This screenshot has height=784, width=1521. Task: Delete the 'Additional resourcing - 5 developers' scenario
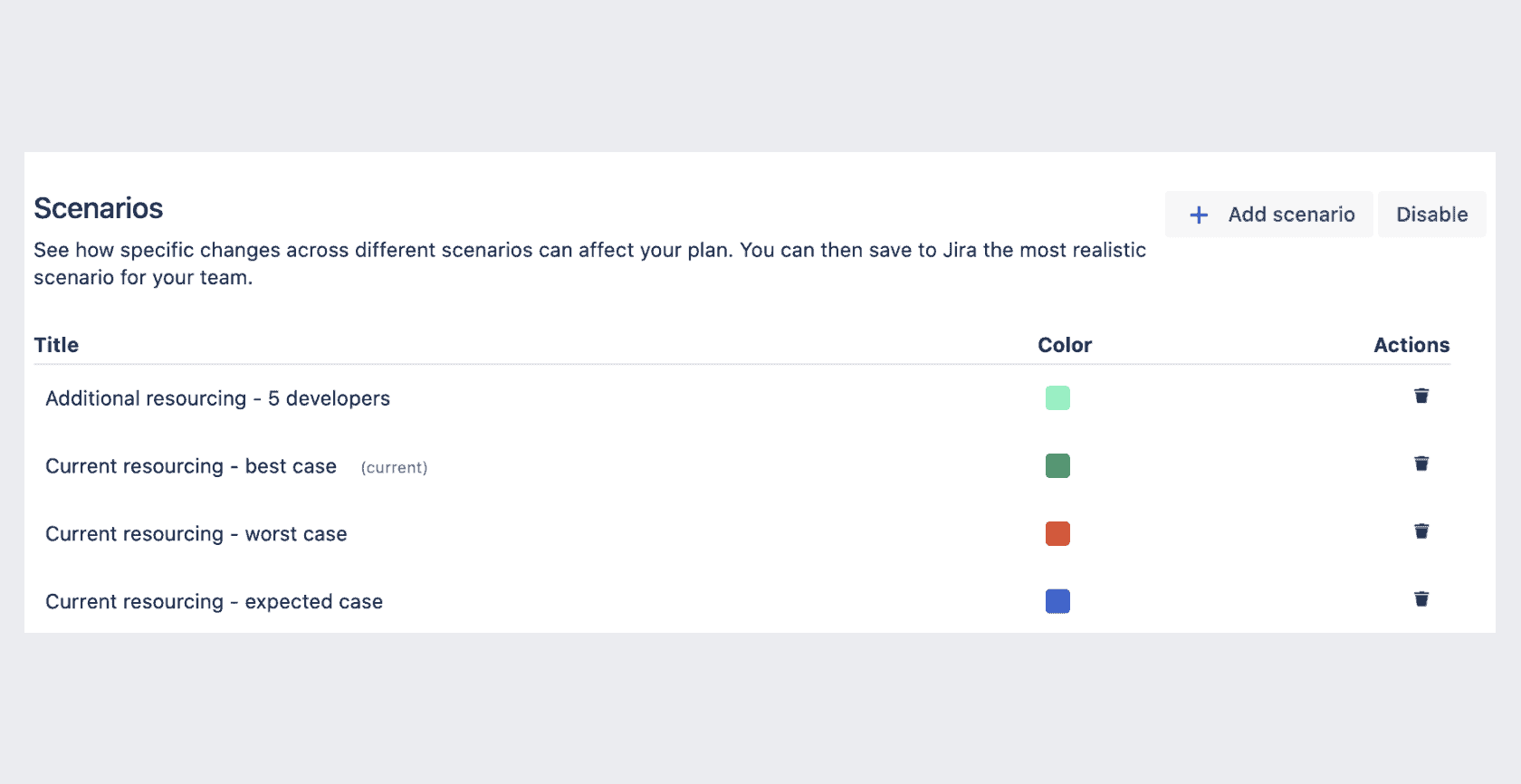coord(1421,396)
